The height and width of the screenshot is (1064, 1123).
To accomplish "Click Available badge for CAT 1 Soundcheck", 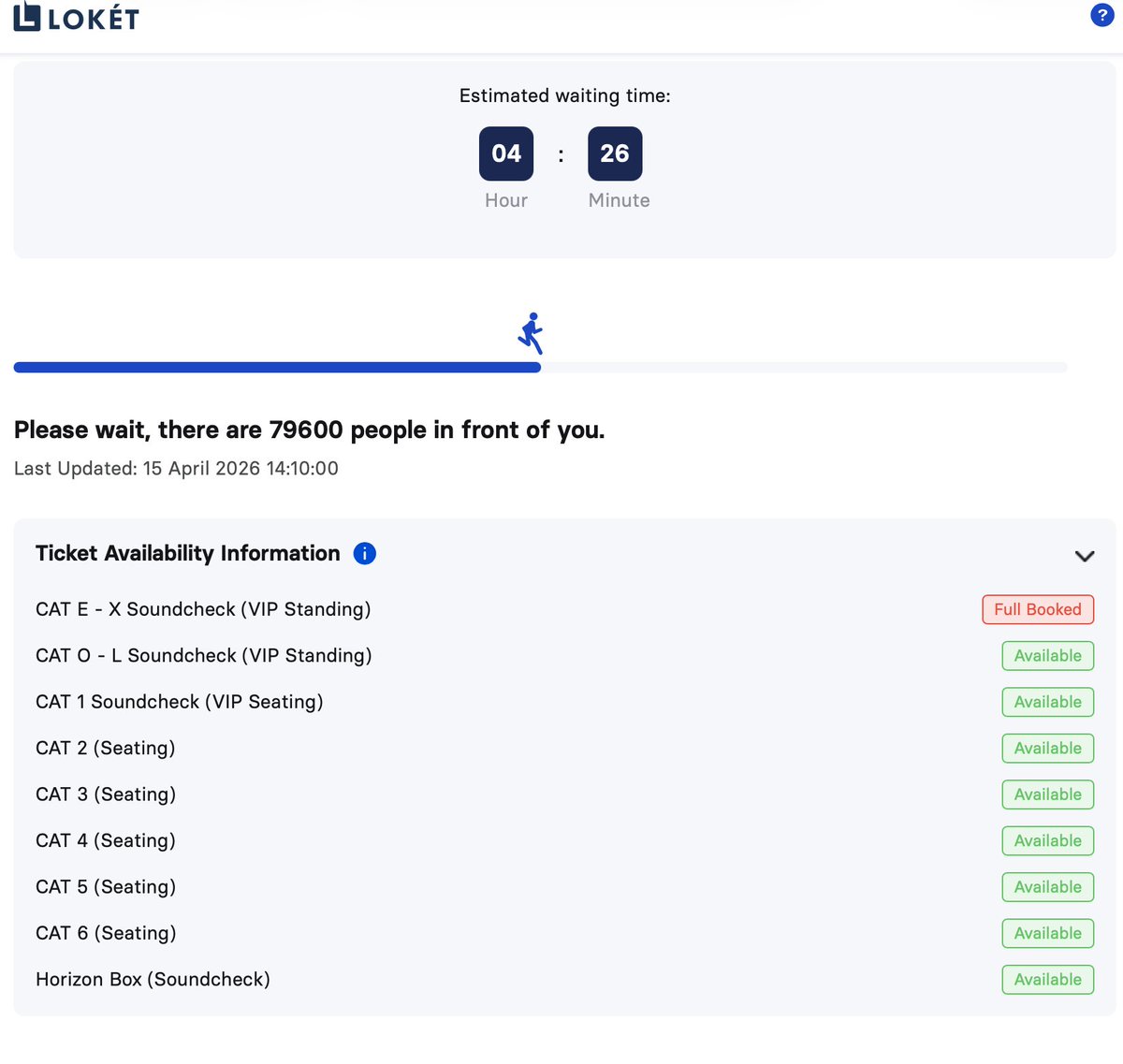I will [x=1047, y=702].
